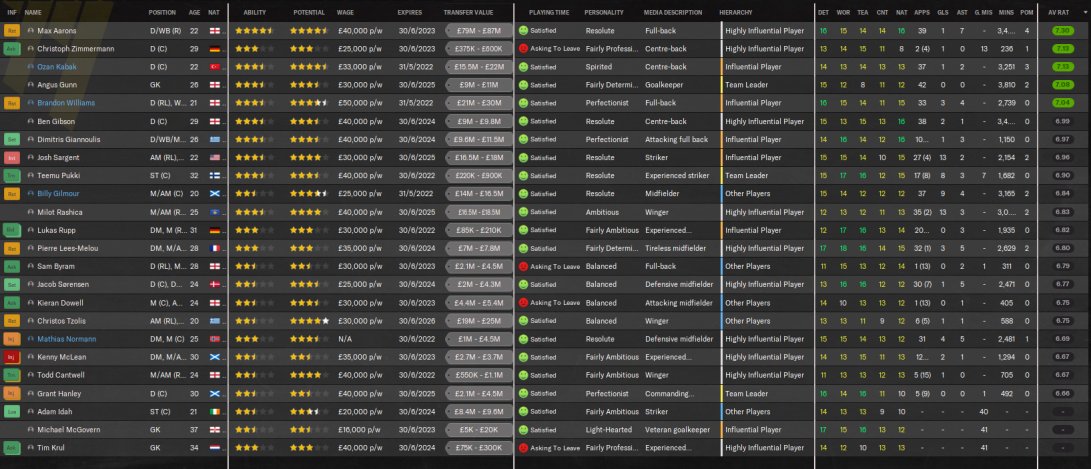Viewport: 1091px width, 469px height.
Task: Click the red unhappy face for Sam Byram
Action: tap(523, 267)
